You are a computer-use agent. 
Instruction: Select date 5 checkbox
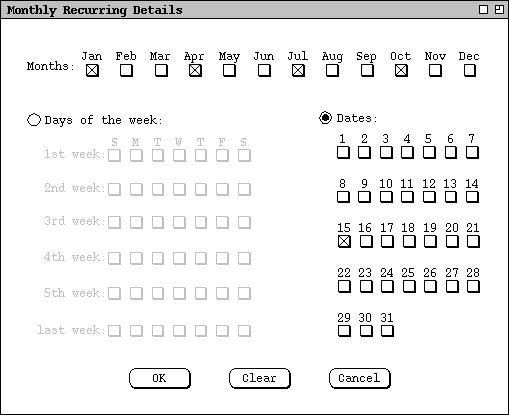tap(429, 153)
